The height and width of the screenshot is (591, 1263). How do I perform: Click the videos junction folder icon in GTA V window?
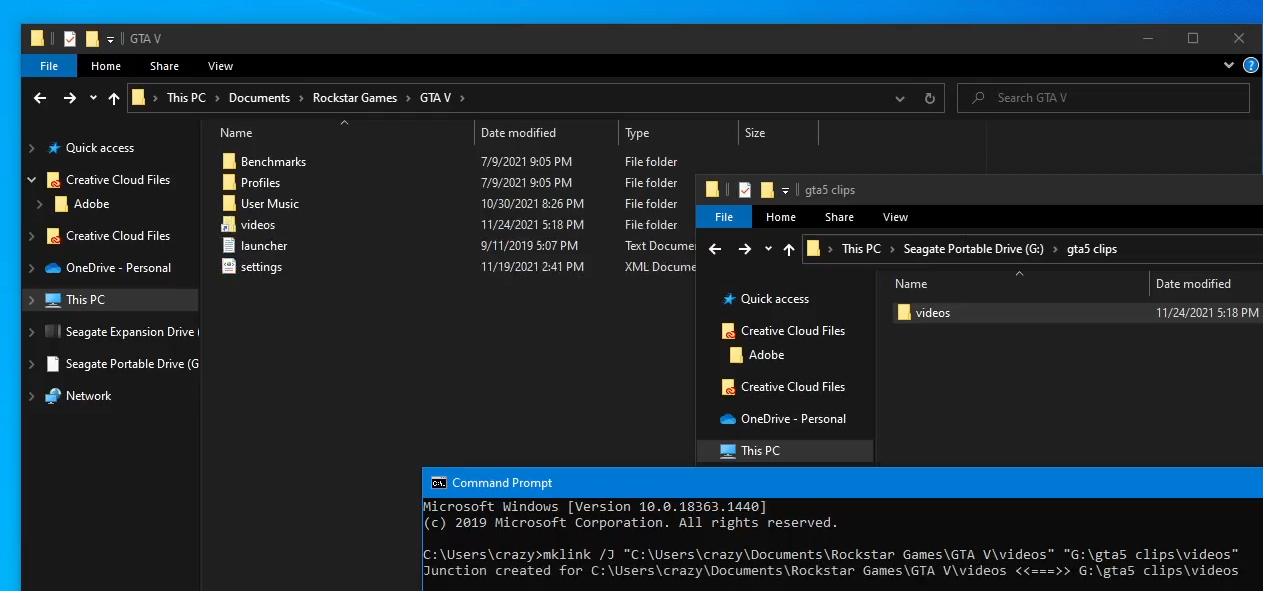(x=229, y=224)
